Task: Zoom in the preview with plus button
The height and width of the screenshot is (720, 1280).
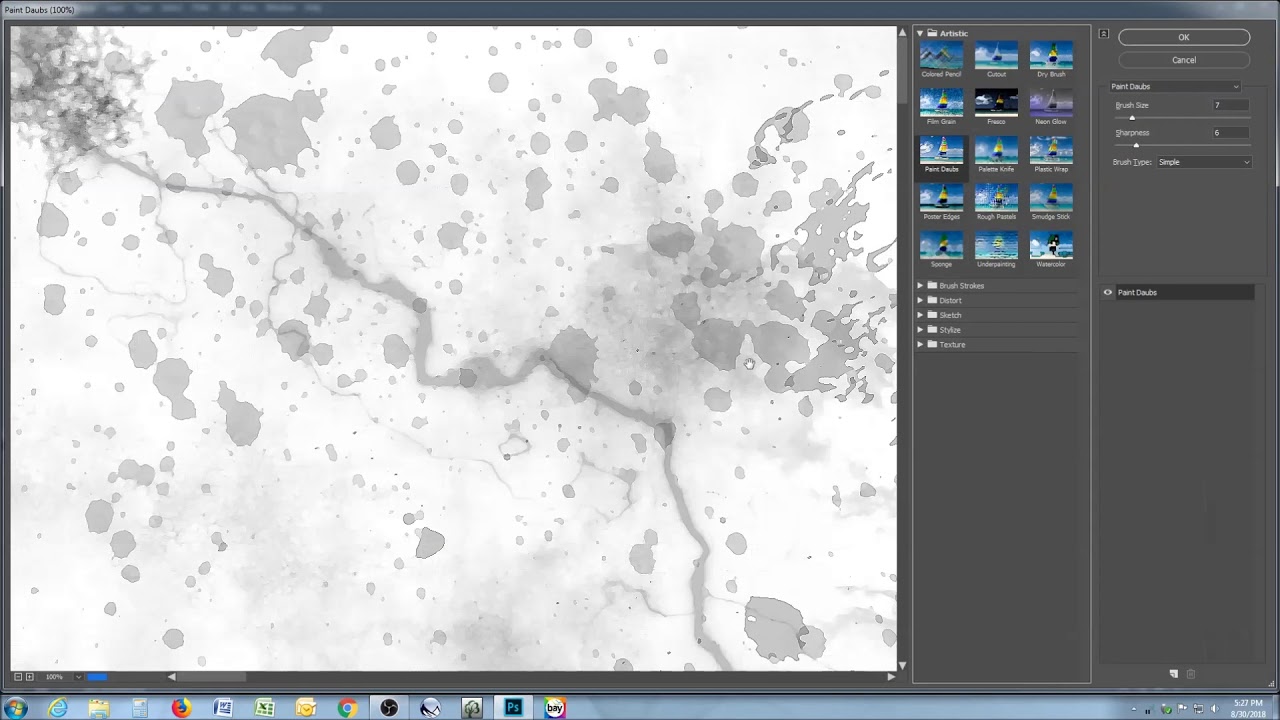Action: [x=30, y=677]
